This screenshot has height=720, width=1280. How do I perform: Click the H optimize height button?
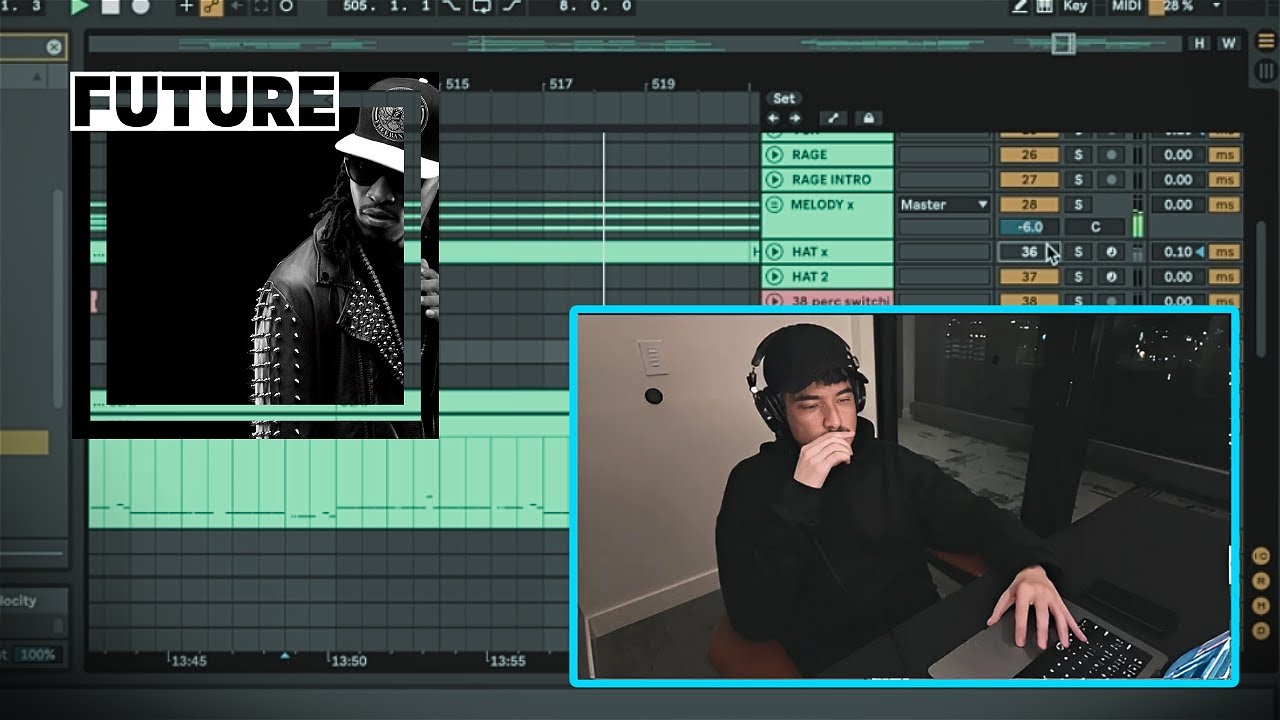[1199, 44]
